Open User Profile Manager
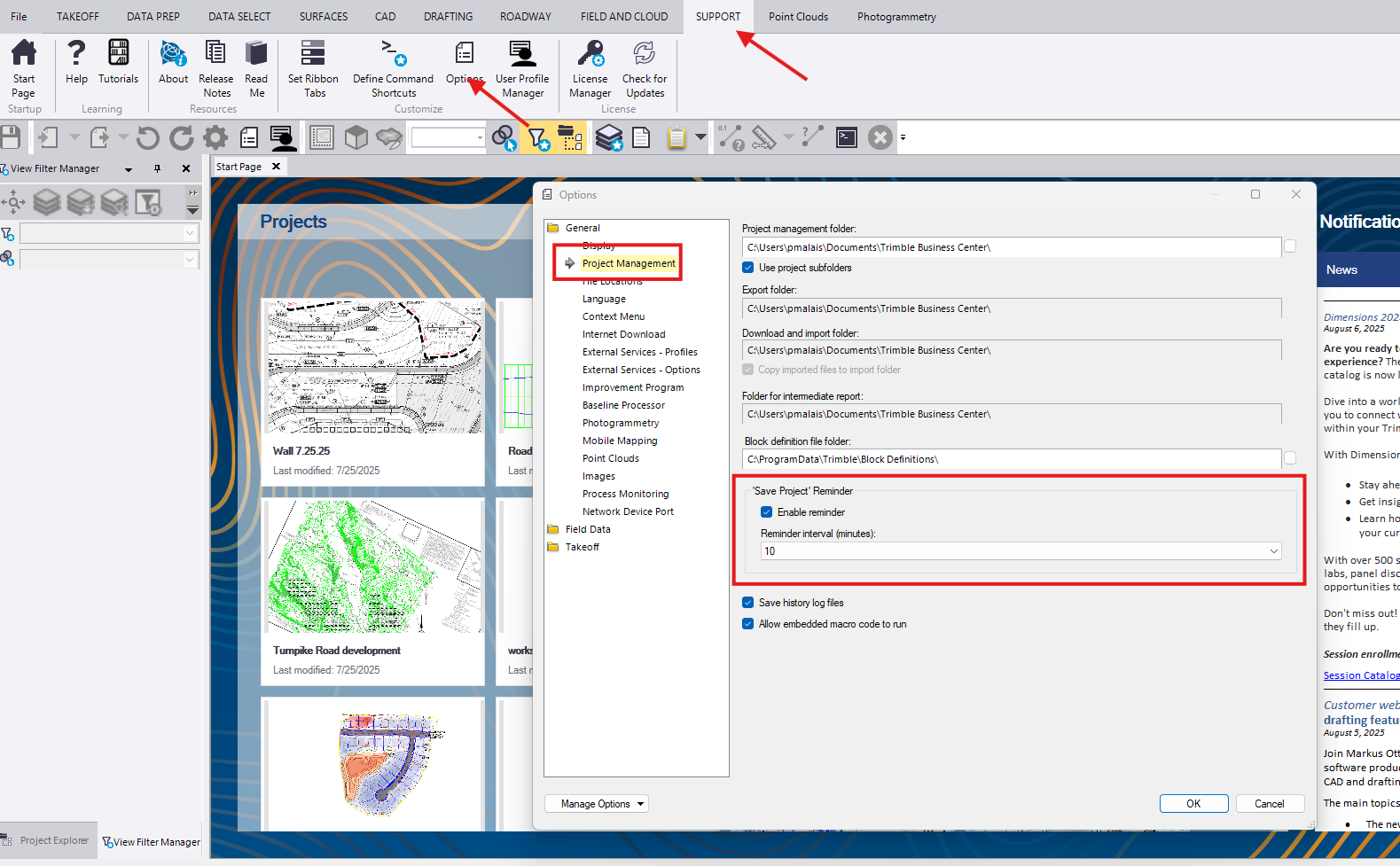The width and height of the screenshot is (1400, 866). 522,55
